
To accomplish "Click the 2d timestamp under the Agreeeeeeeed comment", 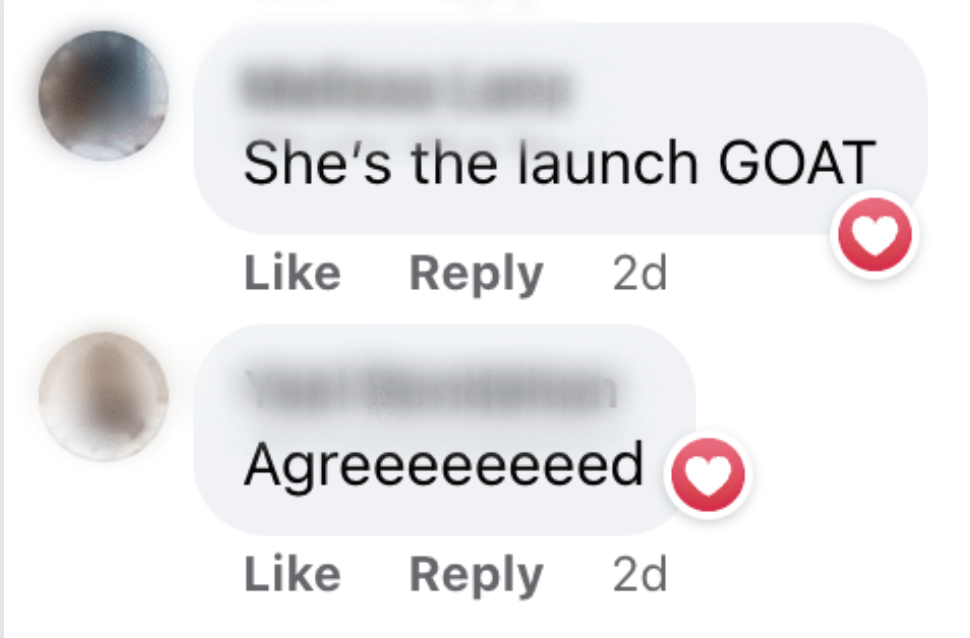I will pos(640,575).
